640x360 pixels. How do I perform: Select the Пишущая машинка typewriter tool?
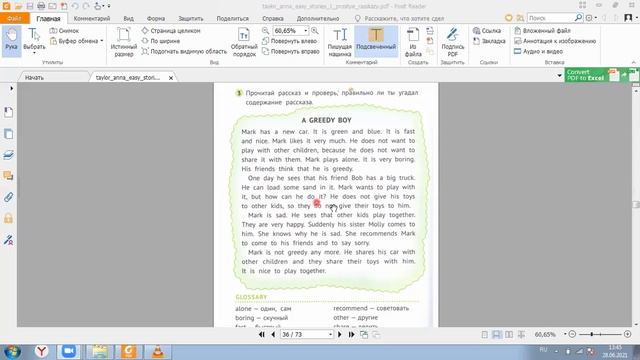pos(340,42)
